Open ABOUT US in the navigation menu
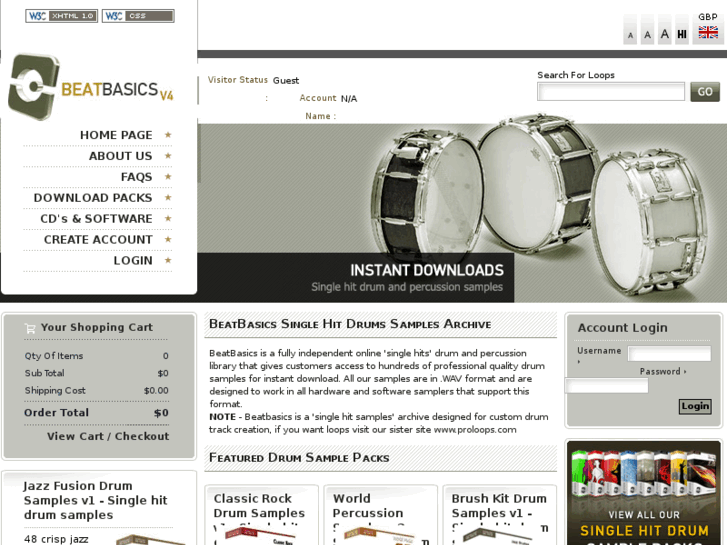Screen dimensions: 727x545 pos(121,156)
